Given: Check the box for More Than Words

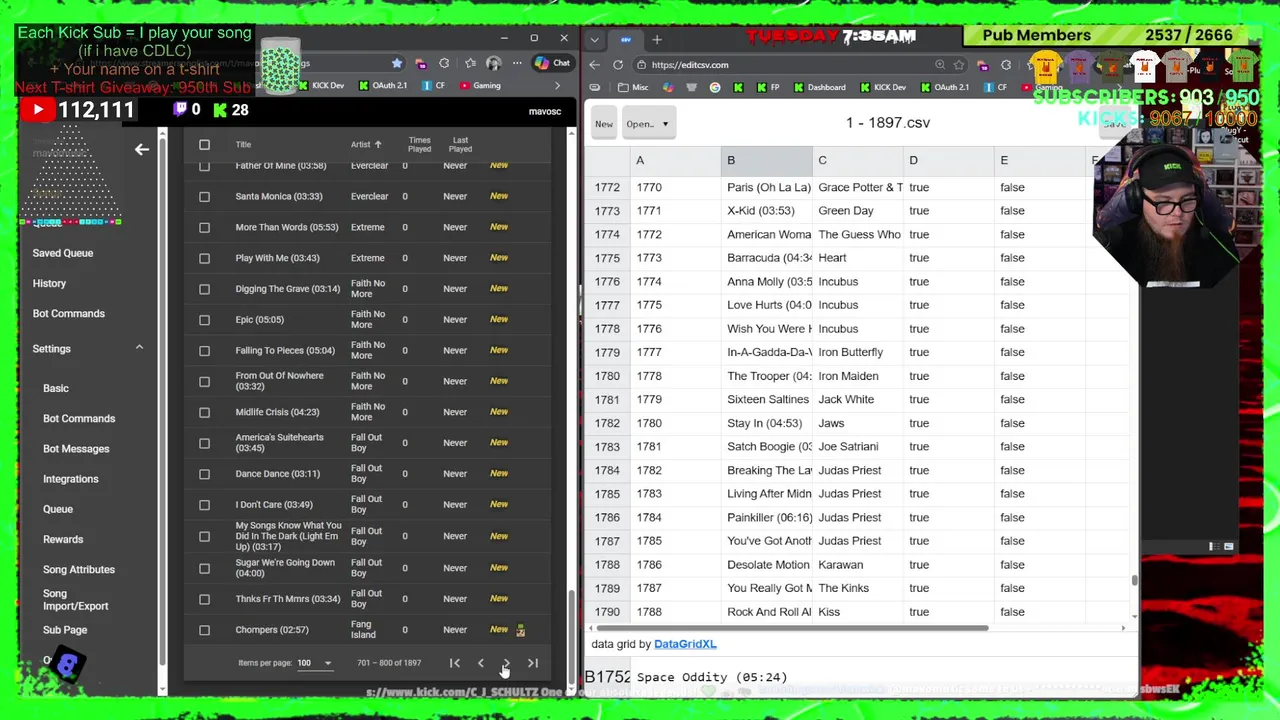Looking at the screenshot, I should 204,228.
